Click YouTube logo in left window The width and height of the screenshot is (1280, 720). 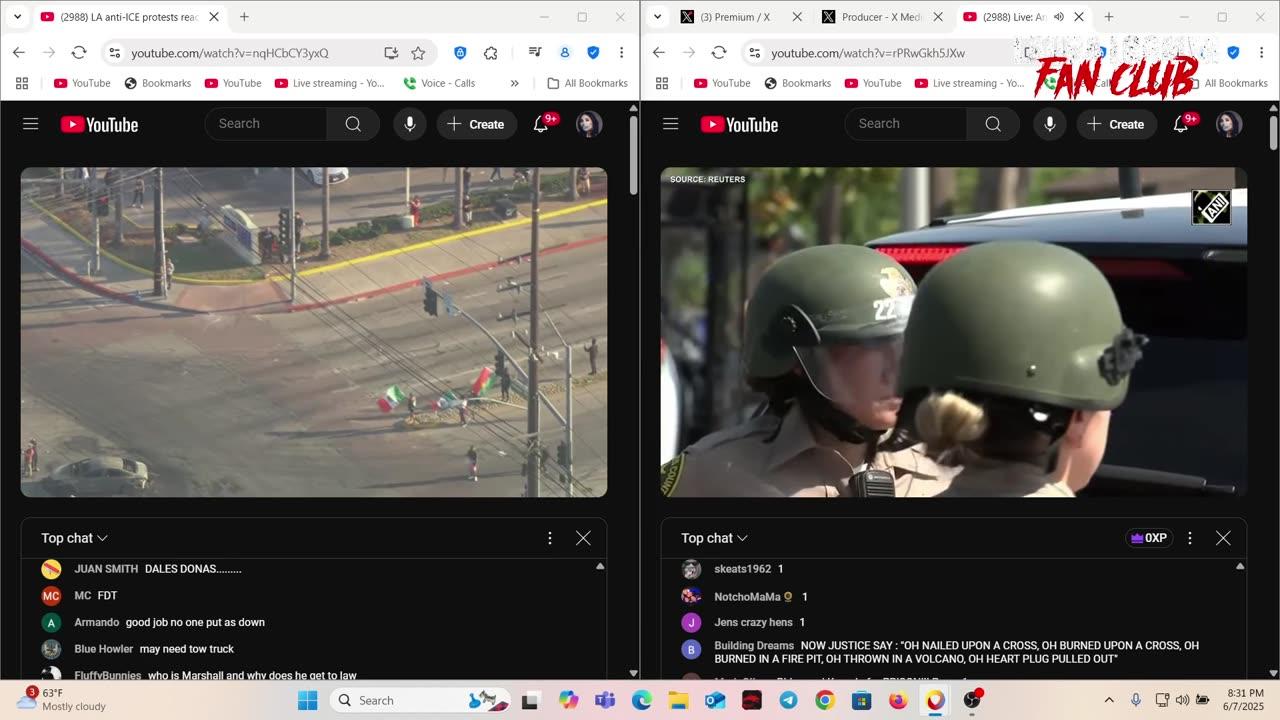tap(99, 124)
